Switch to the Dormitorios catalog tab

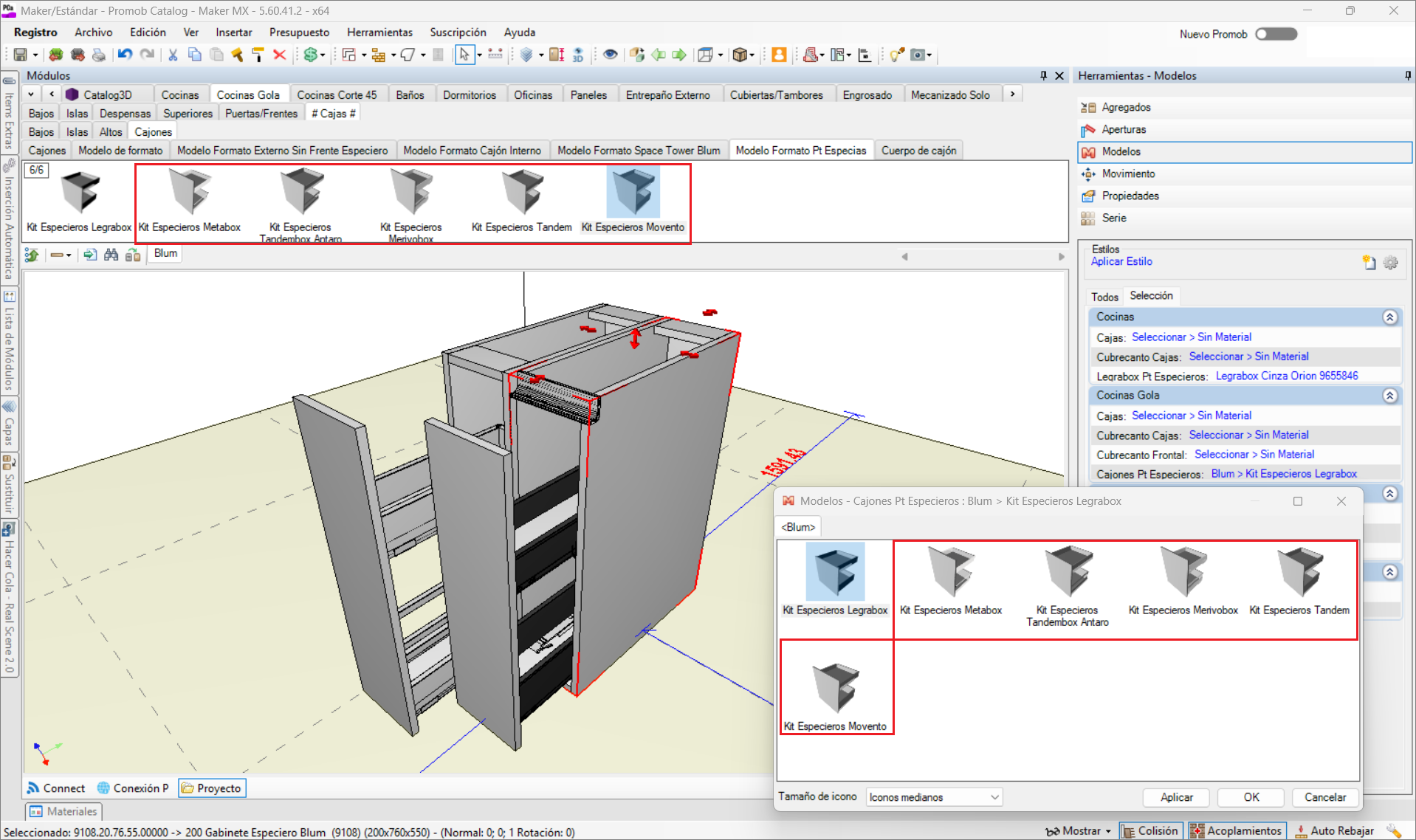click(469, 94)
